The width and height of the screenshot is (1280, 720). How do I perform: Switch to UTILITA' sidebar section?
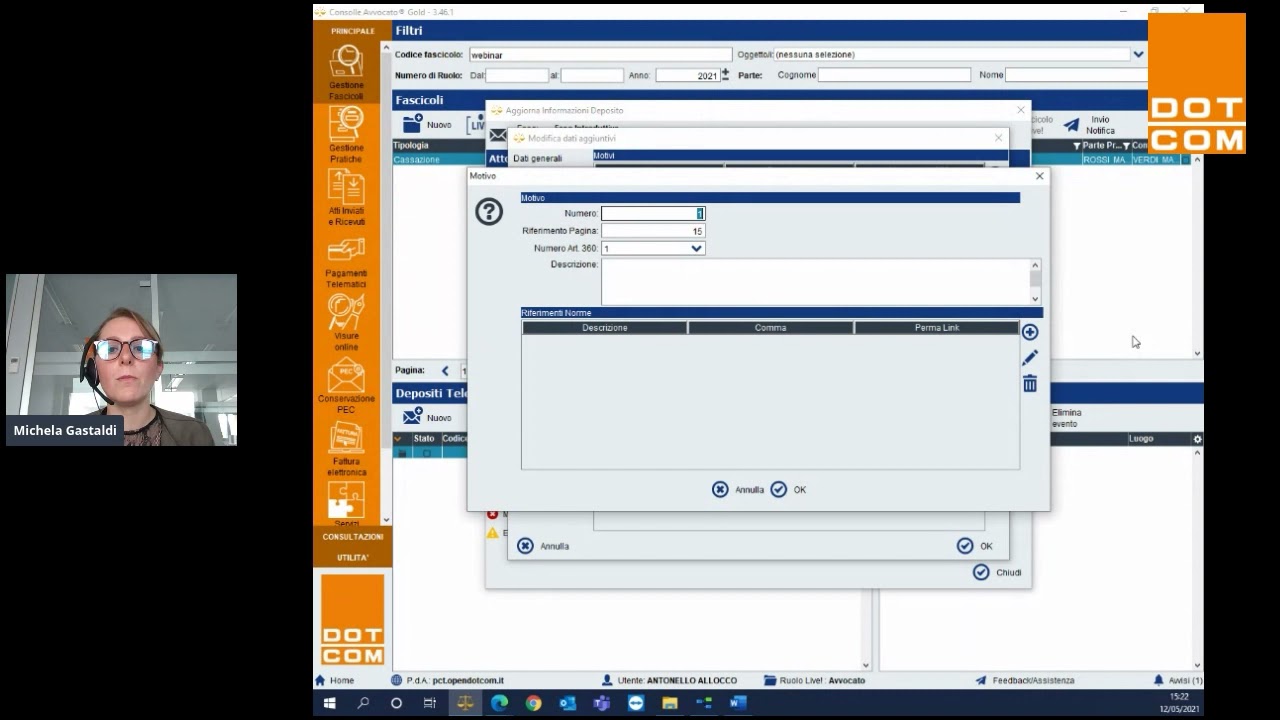coord(352,558)
